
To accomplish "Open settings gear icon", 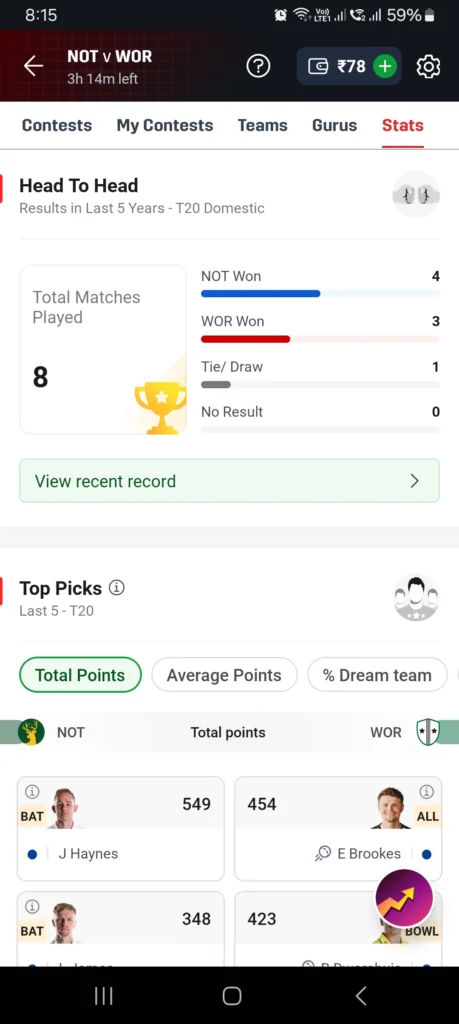I will click(428, 67).
